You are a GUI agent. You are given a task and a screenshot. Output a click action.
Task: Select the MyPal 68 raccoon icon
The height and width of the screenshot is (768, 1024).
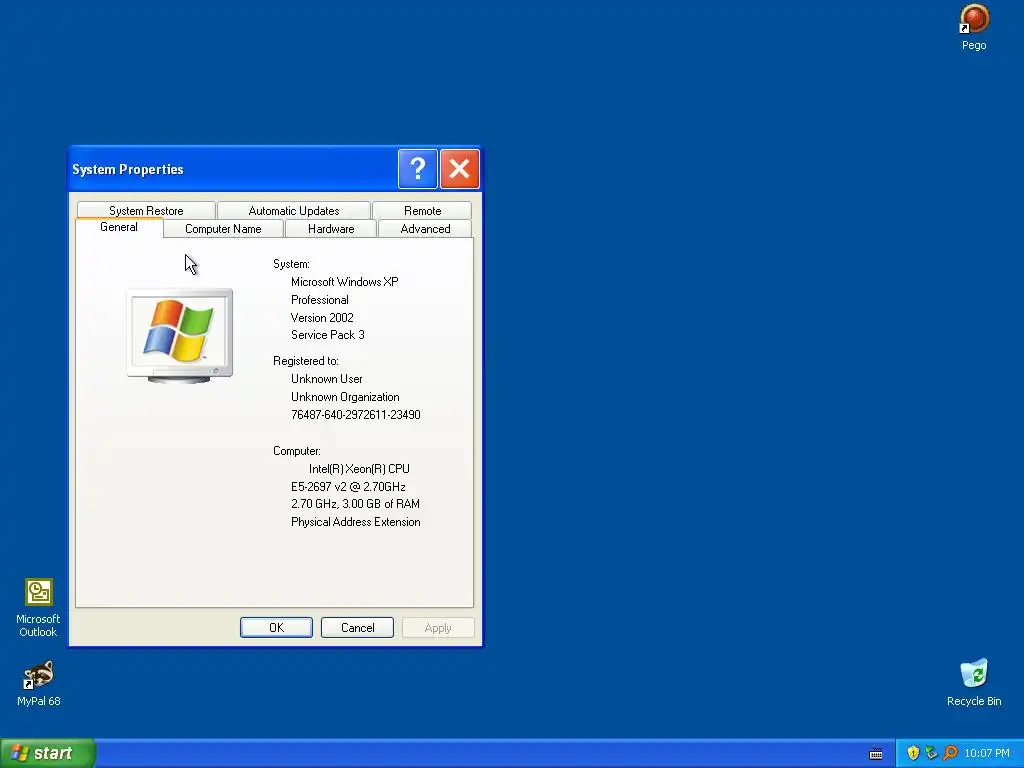click(39, 683)
